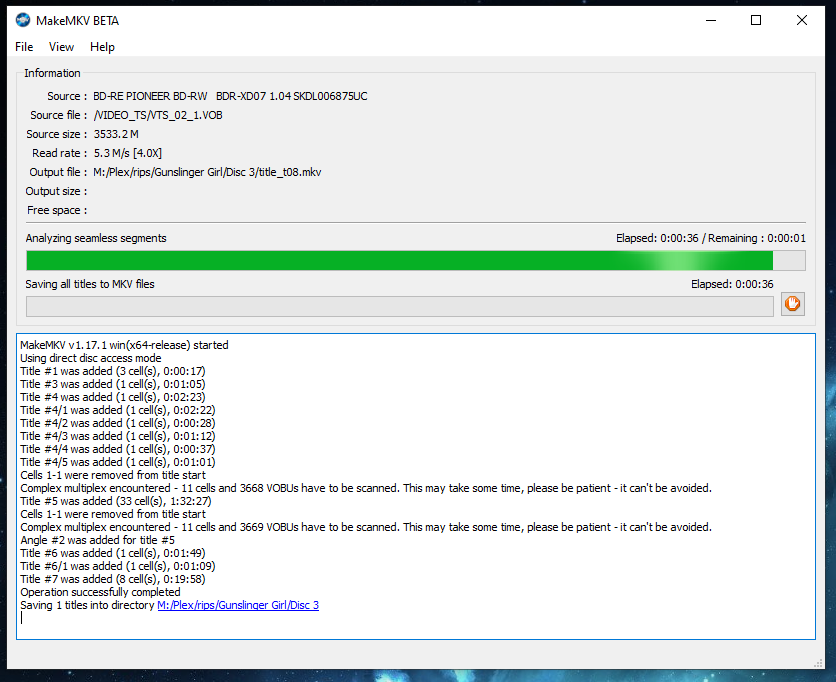Follow the Gunslinger Girl Disc 3 directory link
The image size is (836, 682).
[237, 604]
